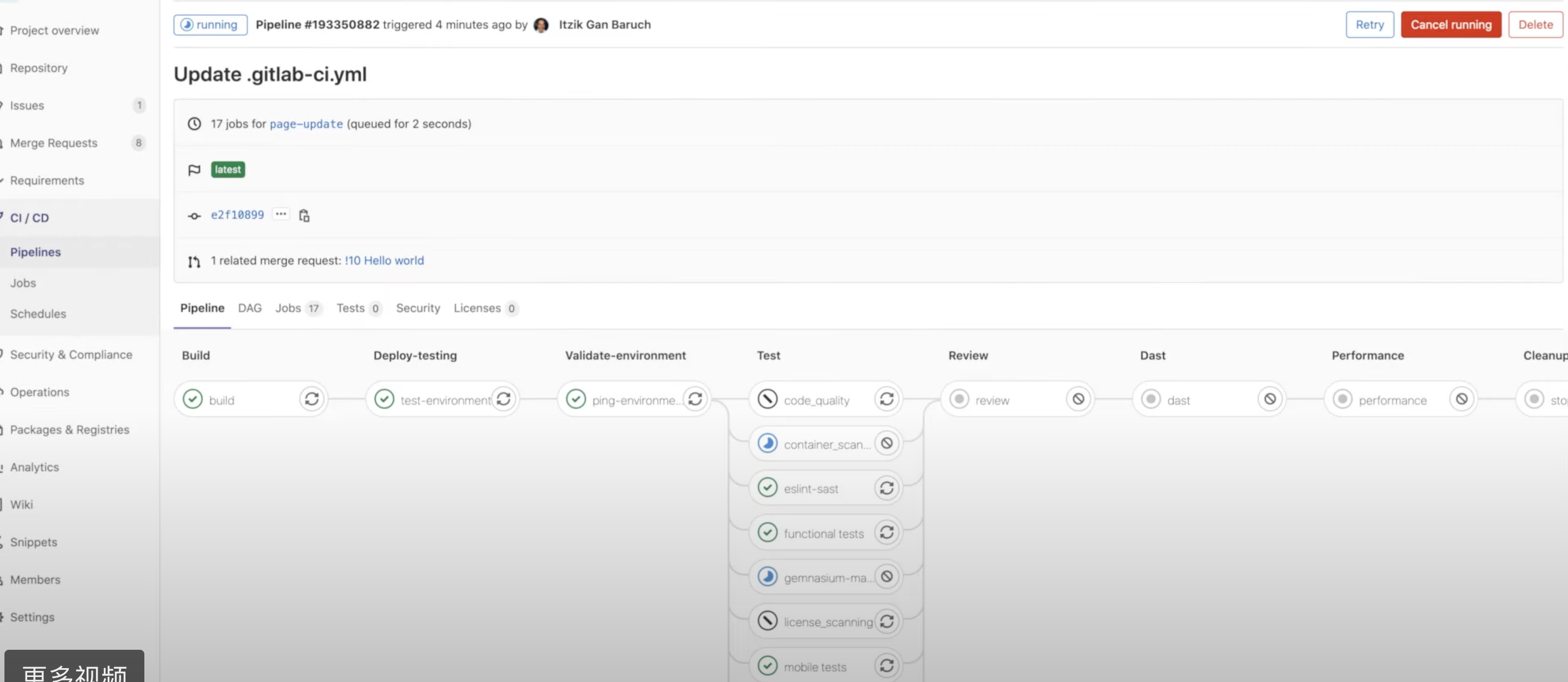Image resolution: width=1568 pixels, height=682 pixels.
Task: Click the running status badge
Action: coord(210,25)
